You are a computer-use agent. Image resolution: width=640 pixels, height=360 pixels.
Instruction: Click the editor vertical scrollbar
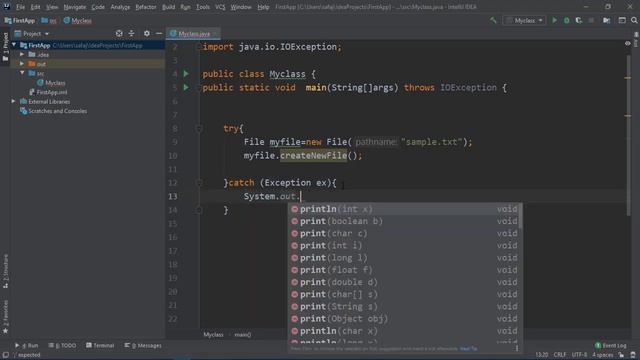click(629, 135)
